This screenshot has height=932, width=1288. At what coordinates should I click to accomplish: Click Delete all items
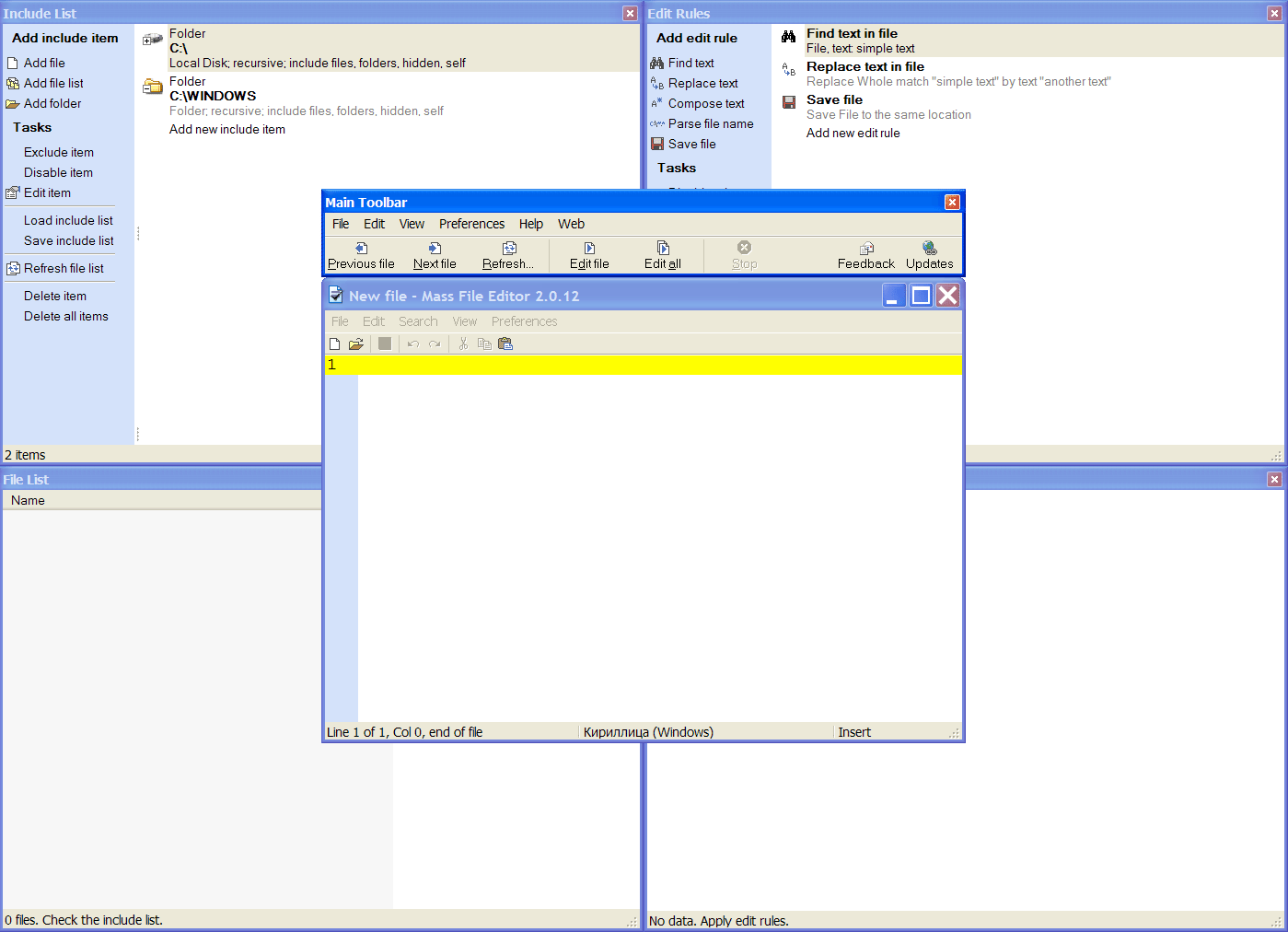(66, 316)
